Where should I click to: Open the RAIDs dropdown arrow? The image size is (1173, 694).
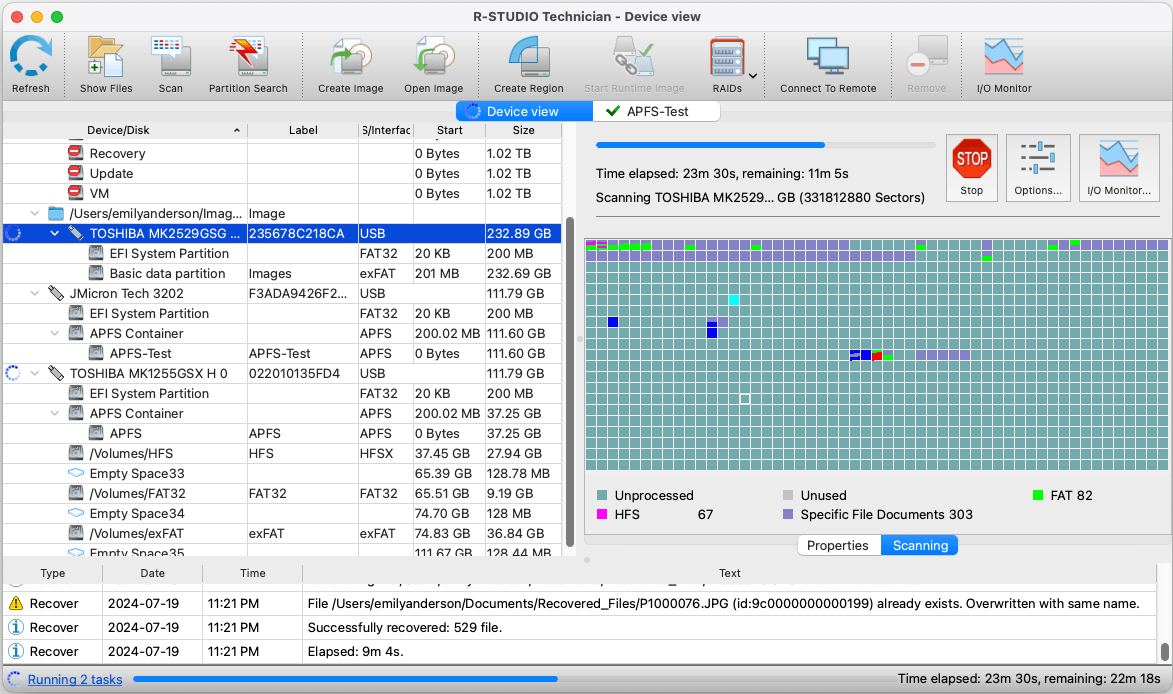click(753, 76)
